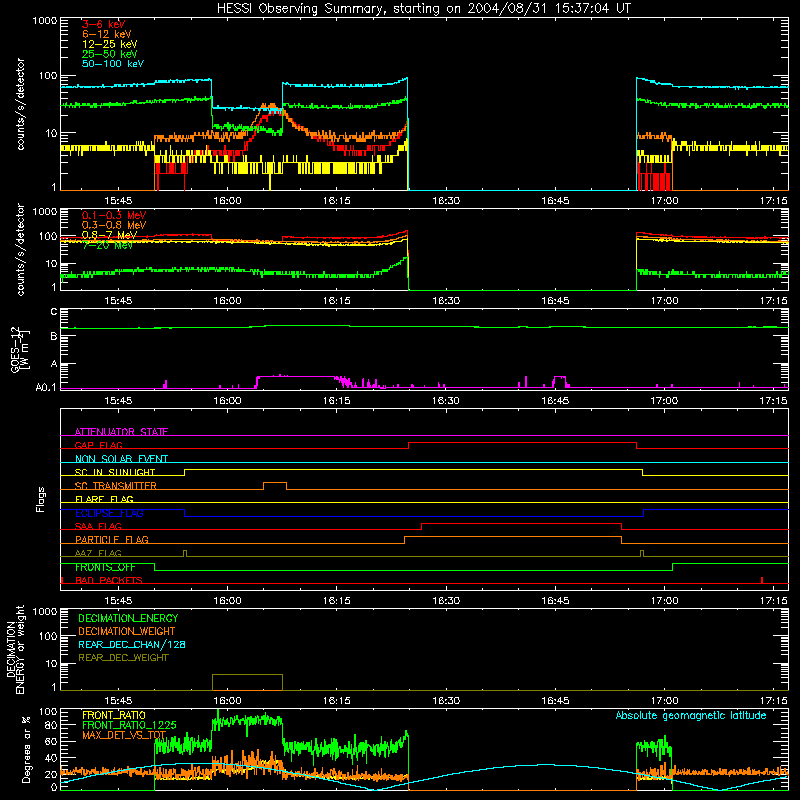Select the PARTICLE_FLAG label

tap(112, 540)
